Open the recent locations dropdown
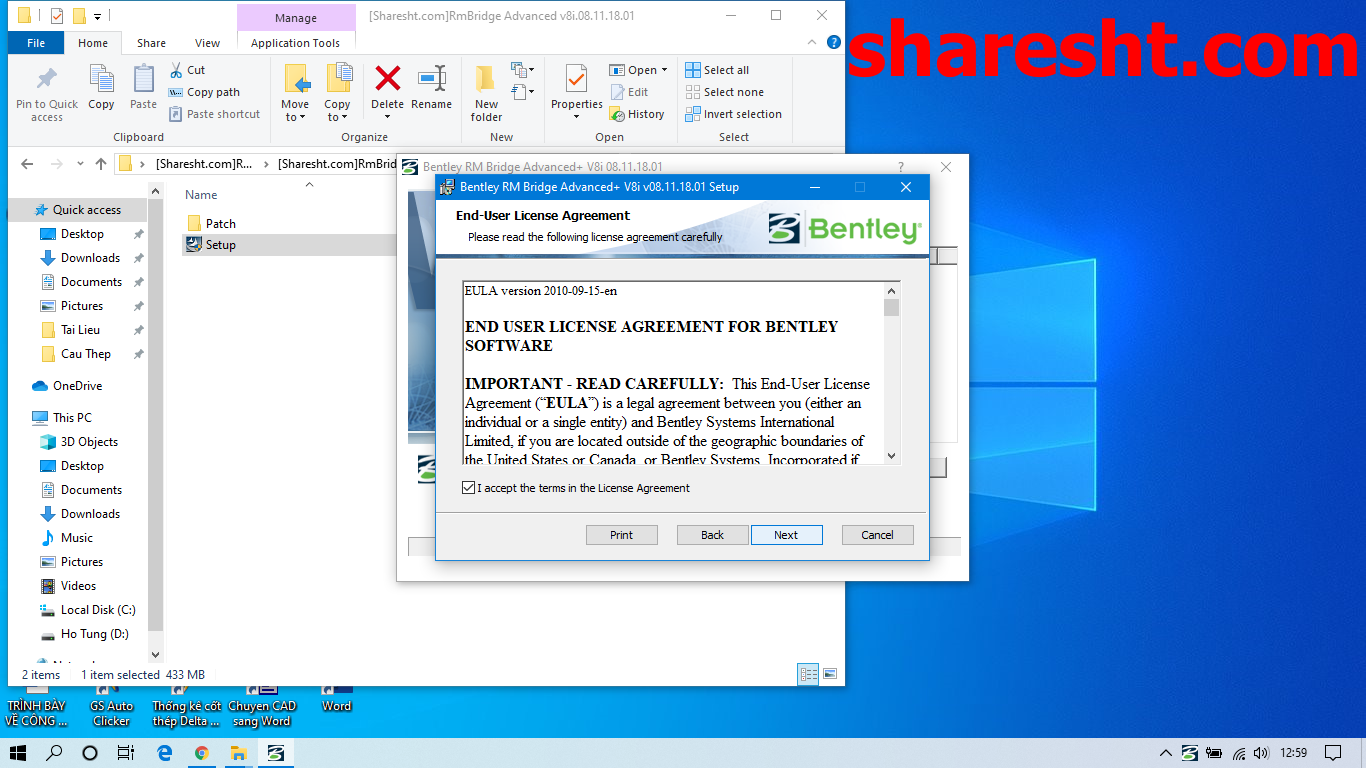Viewport: 1366px width, 768px height. pos(80,165)
